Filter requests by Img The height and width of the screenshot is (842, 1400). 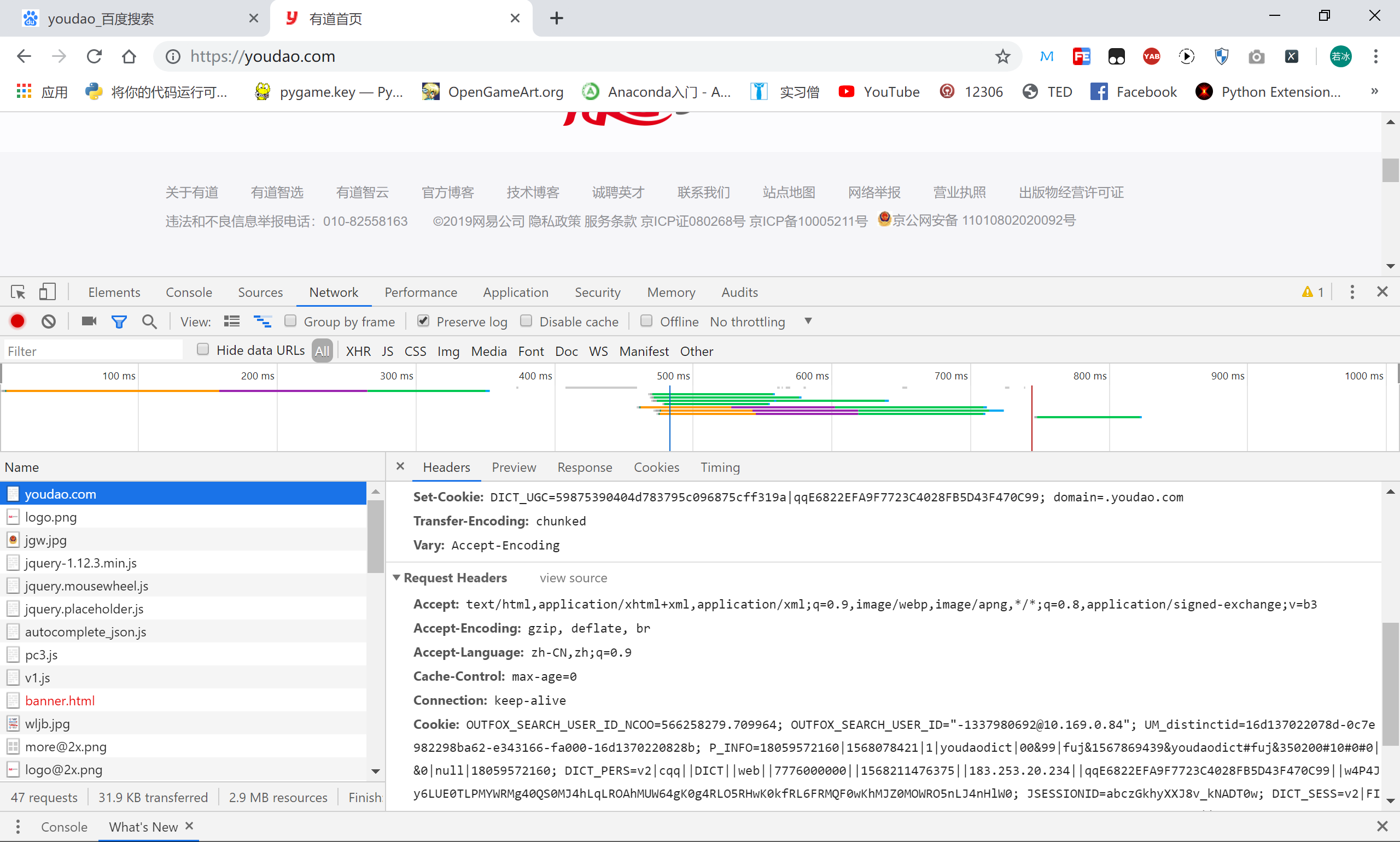point(448,351)
